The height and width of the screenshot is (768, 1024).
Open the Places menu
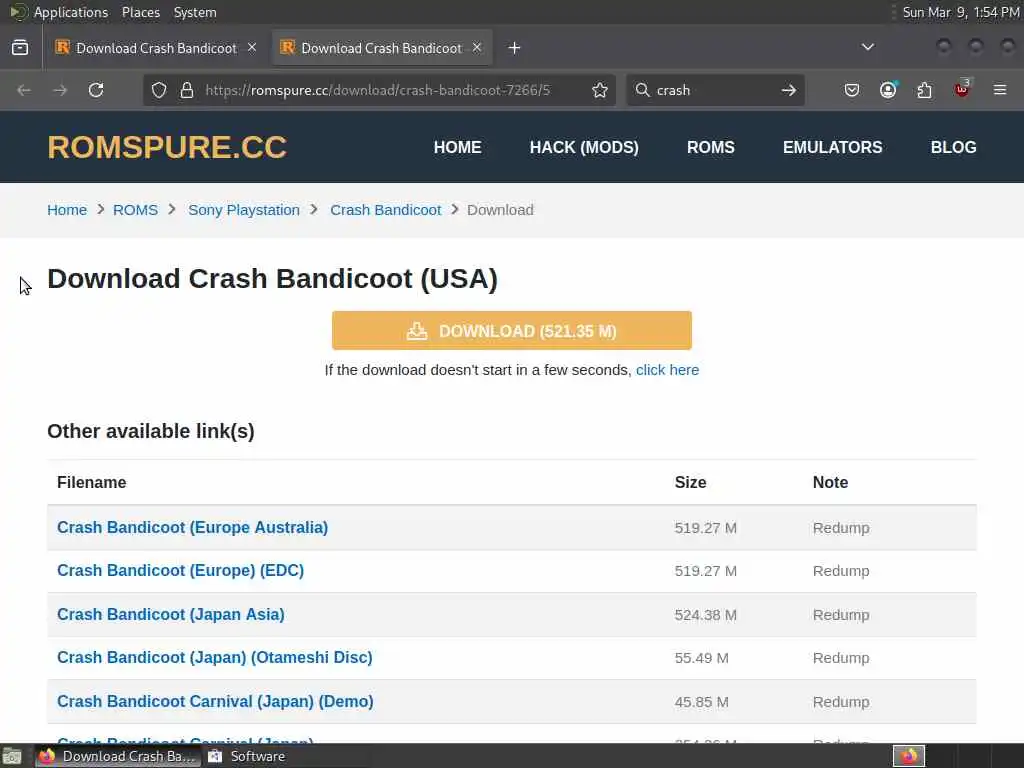tap(140, 12)
